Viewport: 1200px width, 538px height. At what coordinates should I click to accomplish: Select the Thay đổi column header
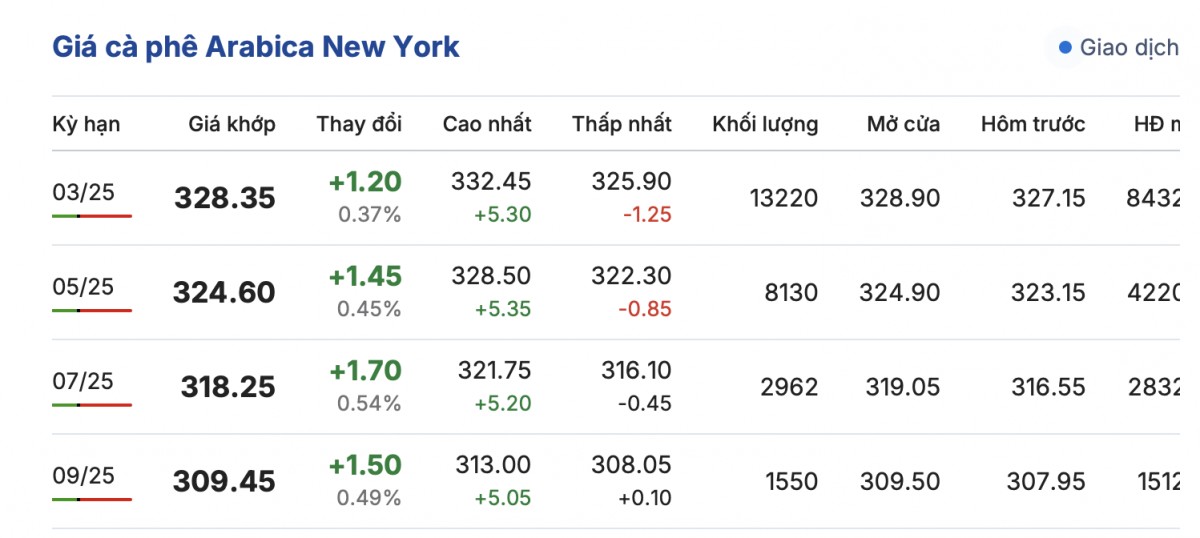(x=359, y=124)
